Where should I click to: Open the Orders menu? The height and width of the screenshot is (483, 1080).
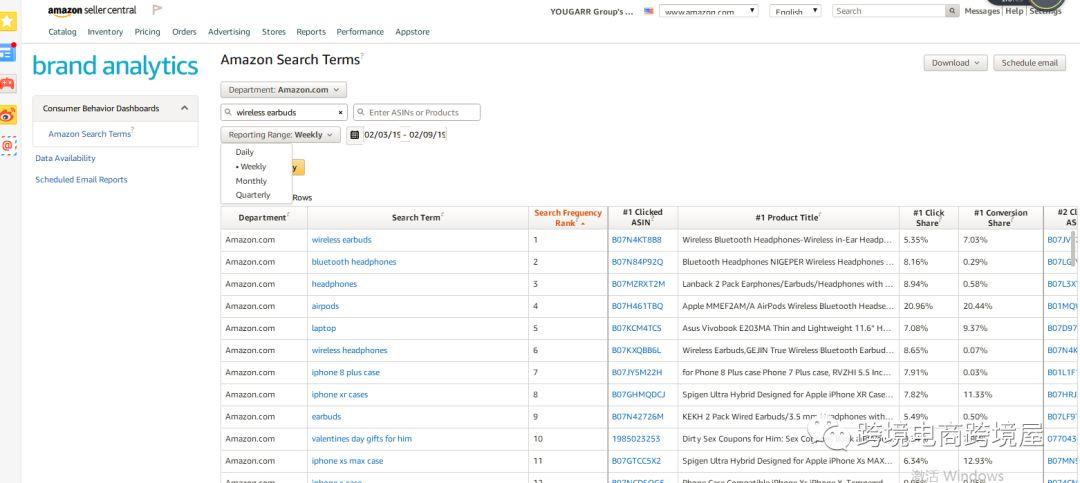pos(185,32)
